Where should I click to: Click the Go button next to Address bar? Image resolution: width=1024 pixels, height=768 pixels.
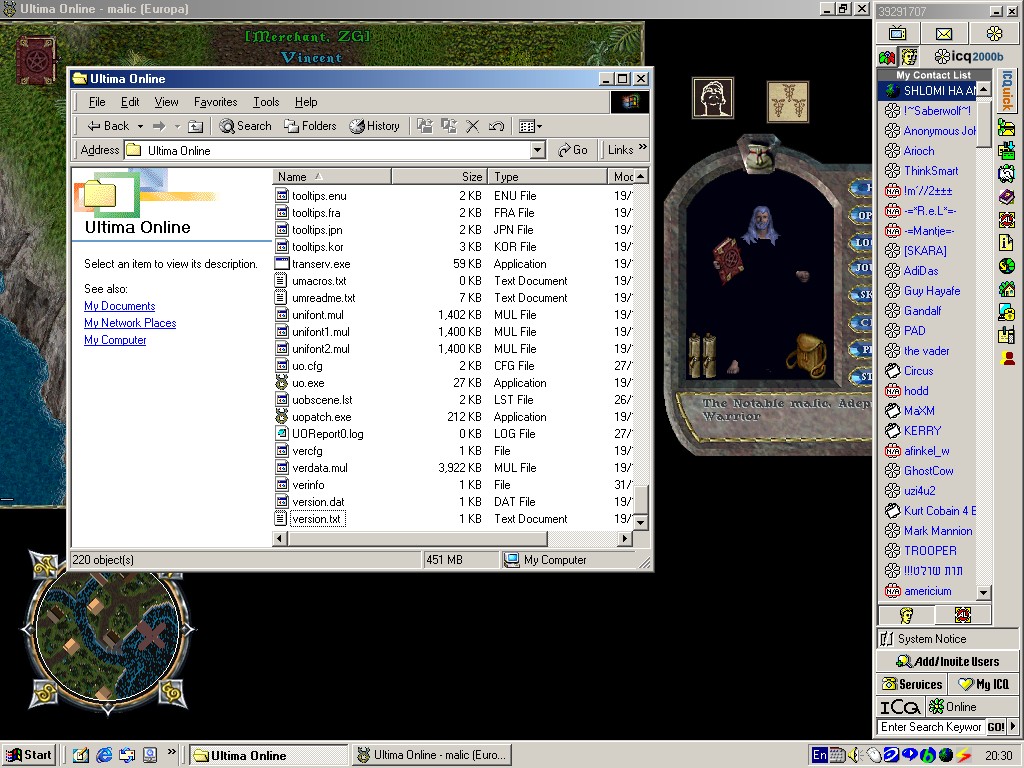click(573, 150)
